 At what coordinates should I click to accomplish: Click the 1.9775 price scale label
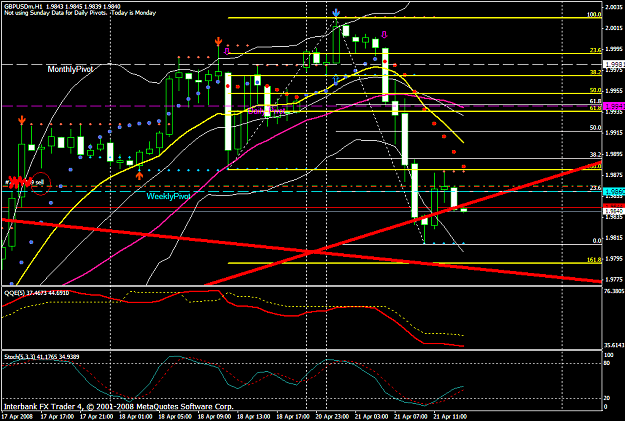tap(614, 279)
